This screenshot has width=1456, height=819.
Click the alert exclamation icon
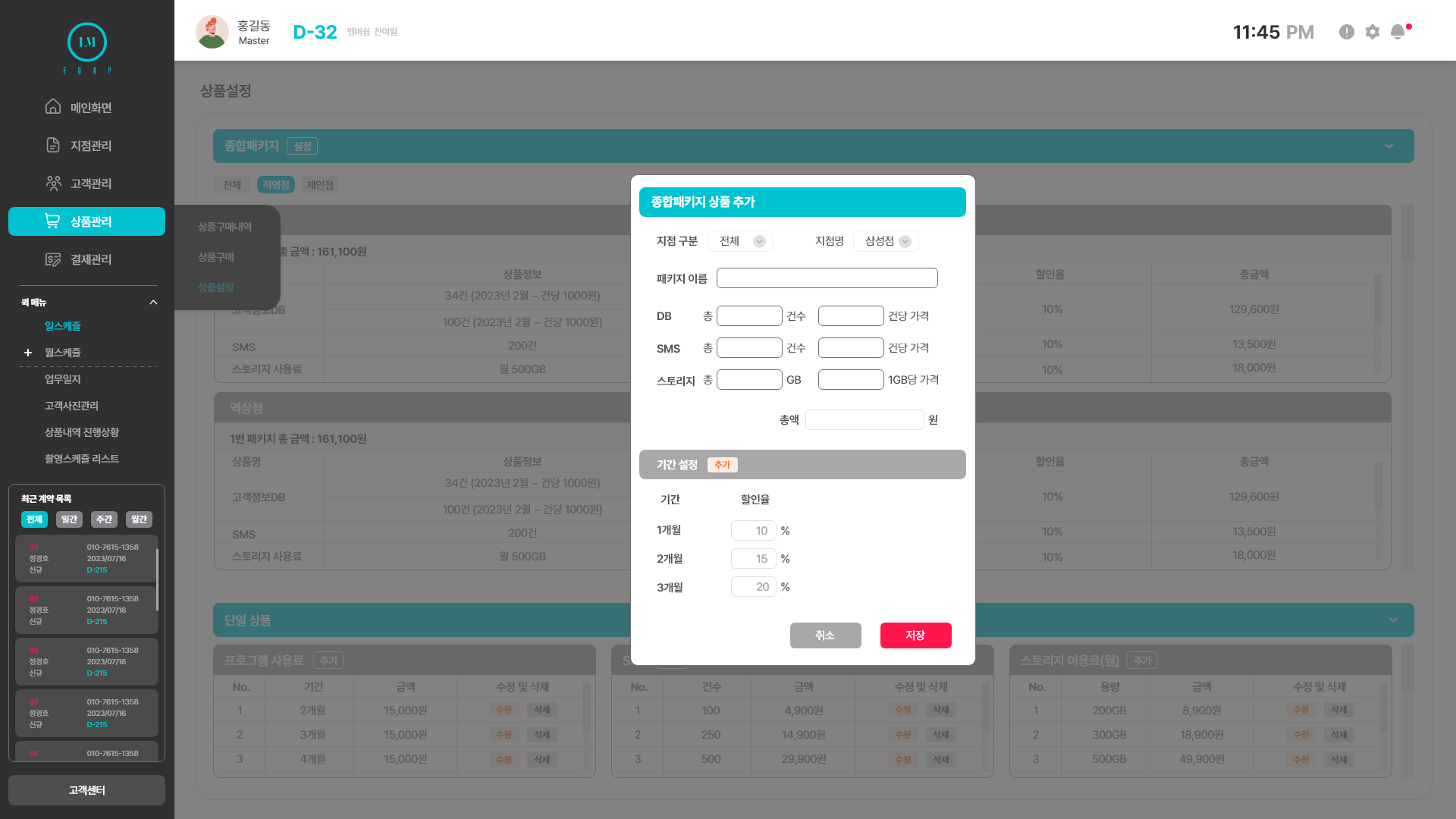tap(1347, 32)
